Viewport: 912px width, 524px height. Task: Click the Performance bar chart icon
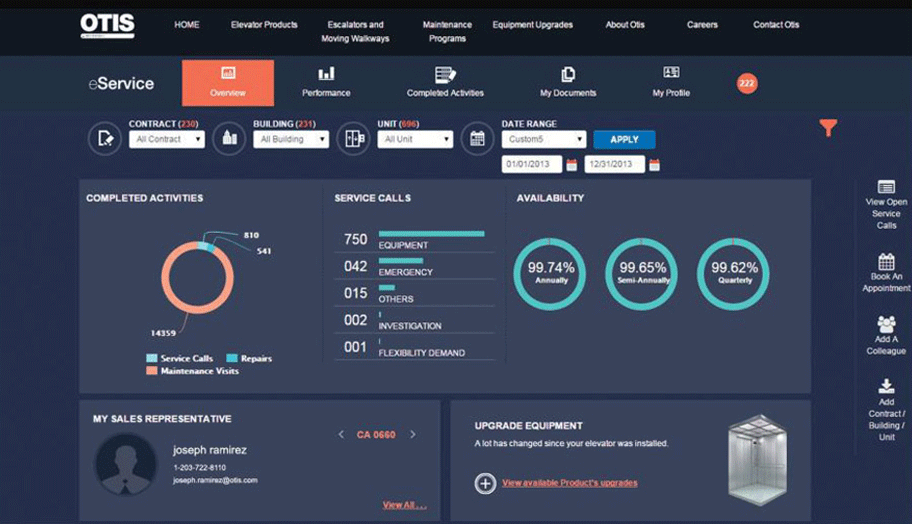[326, 73]
